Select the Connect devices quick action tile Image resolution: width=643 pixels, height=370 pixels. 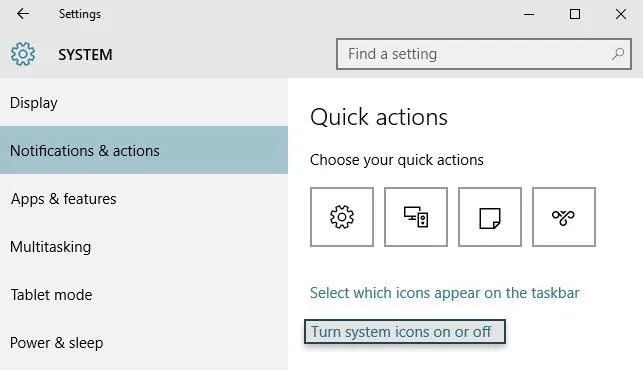[416, 217]
